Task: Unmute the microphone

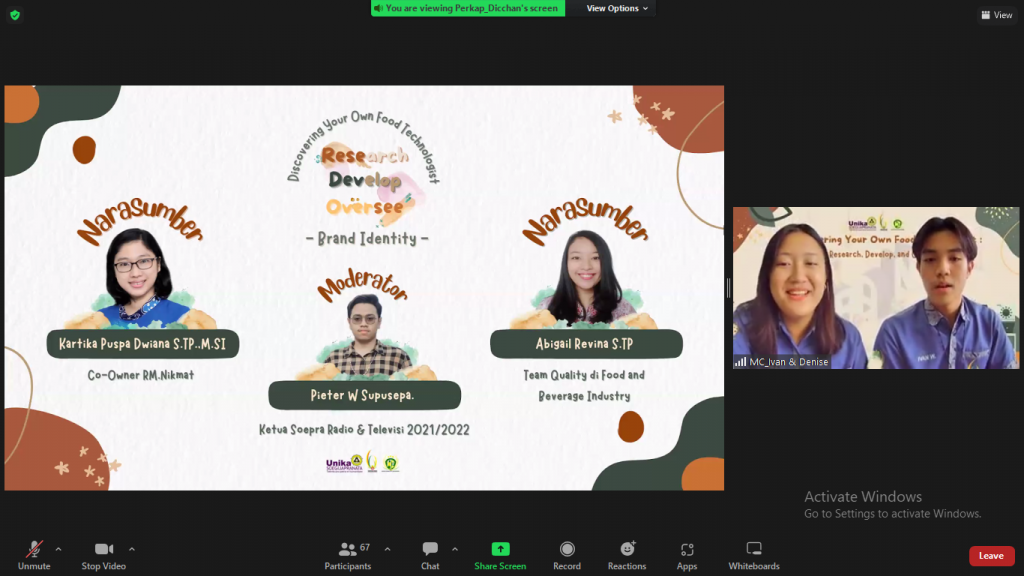Action: click(34, 554)
